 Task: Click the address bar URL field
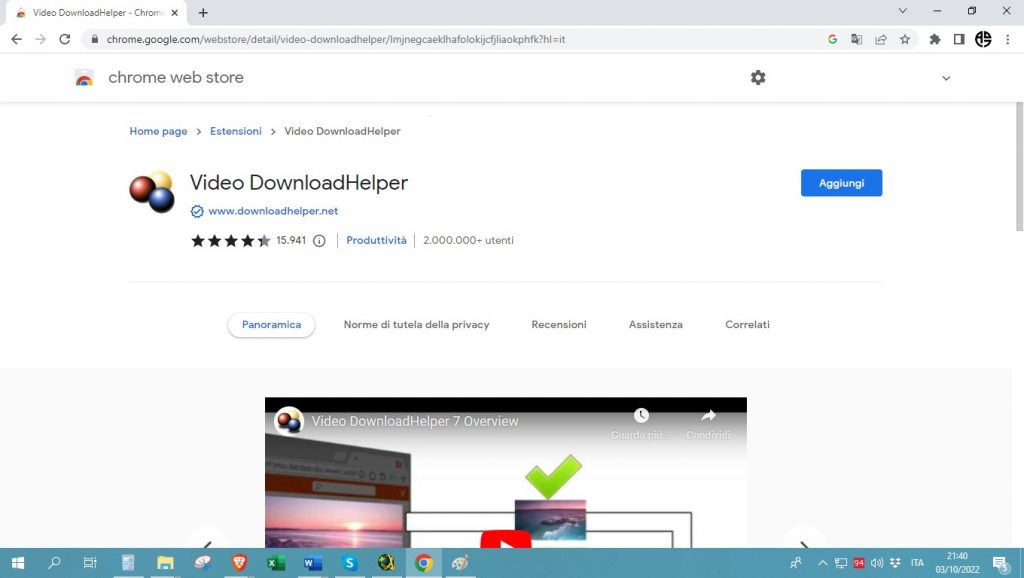click(x=450, y=40)
